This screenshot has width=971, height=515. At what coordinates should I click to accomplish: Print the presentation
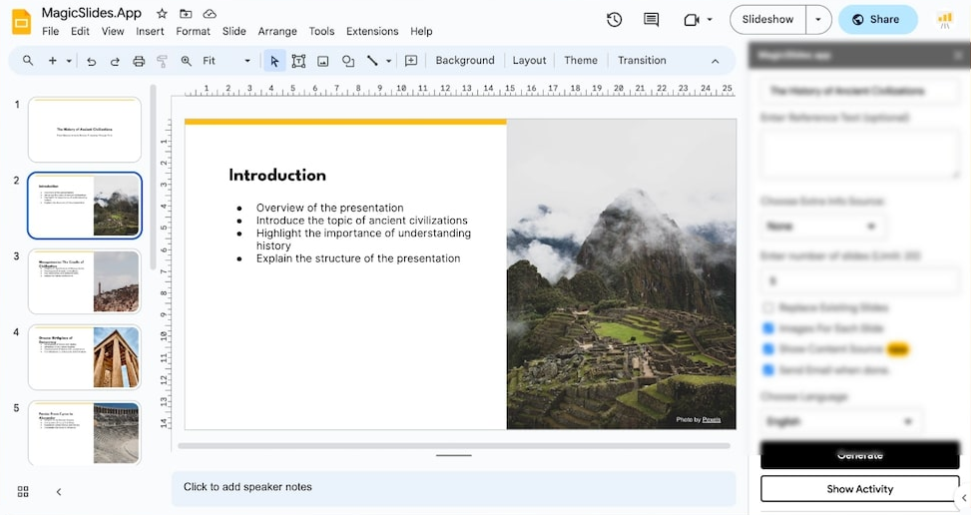[139, 61]
